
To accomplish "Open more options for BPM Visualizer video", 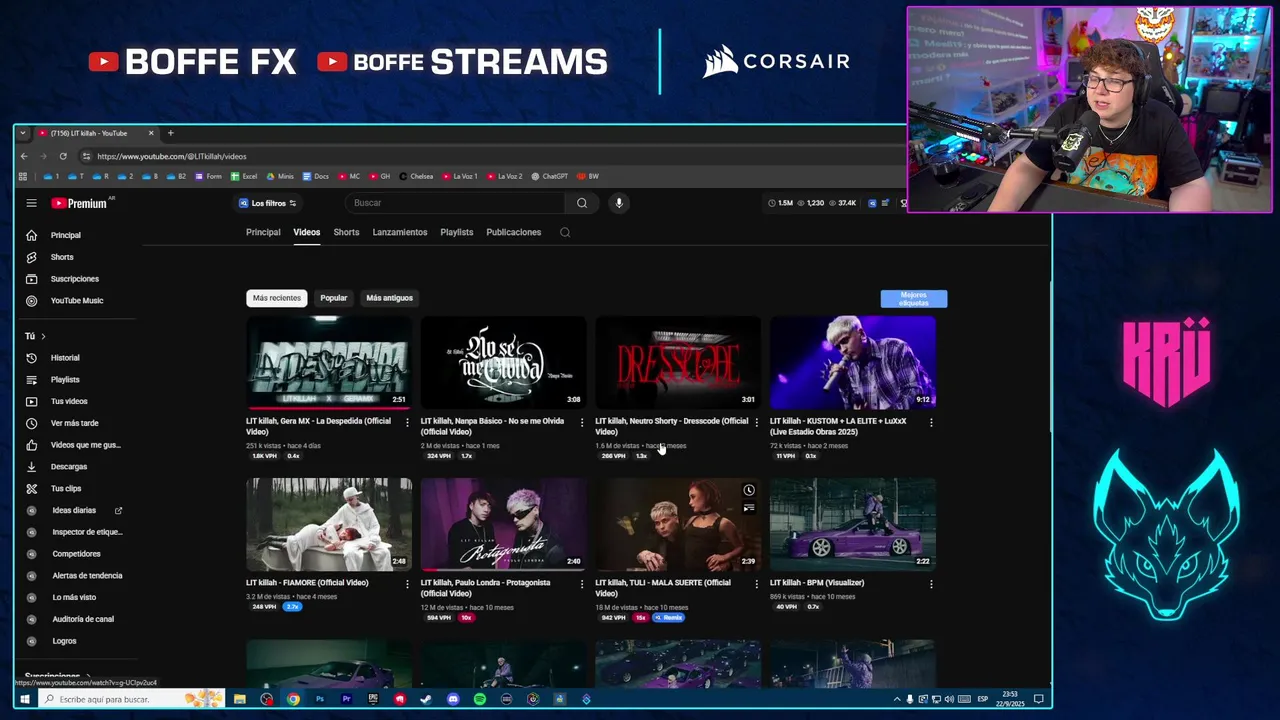I will coord(931,583).
